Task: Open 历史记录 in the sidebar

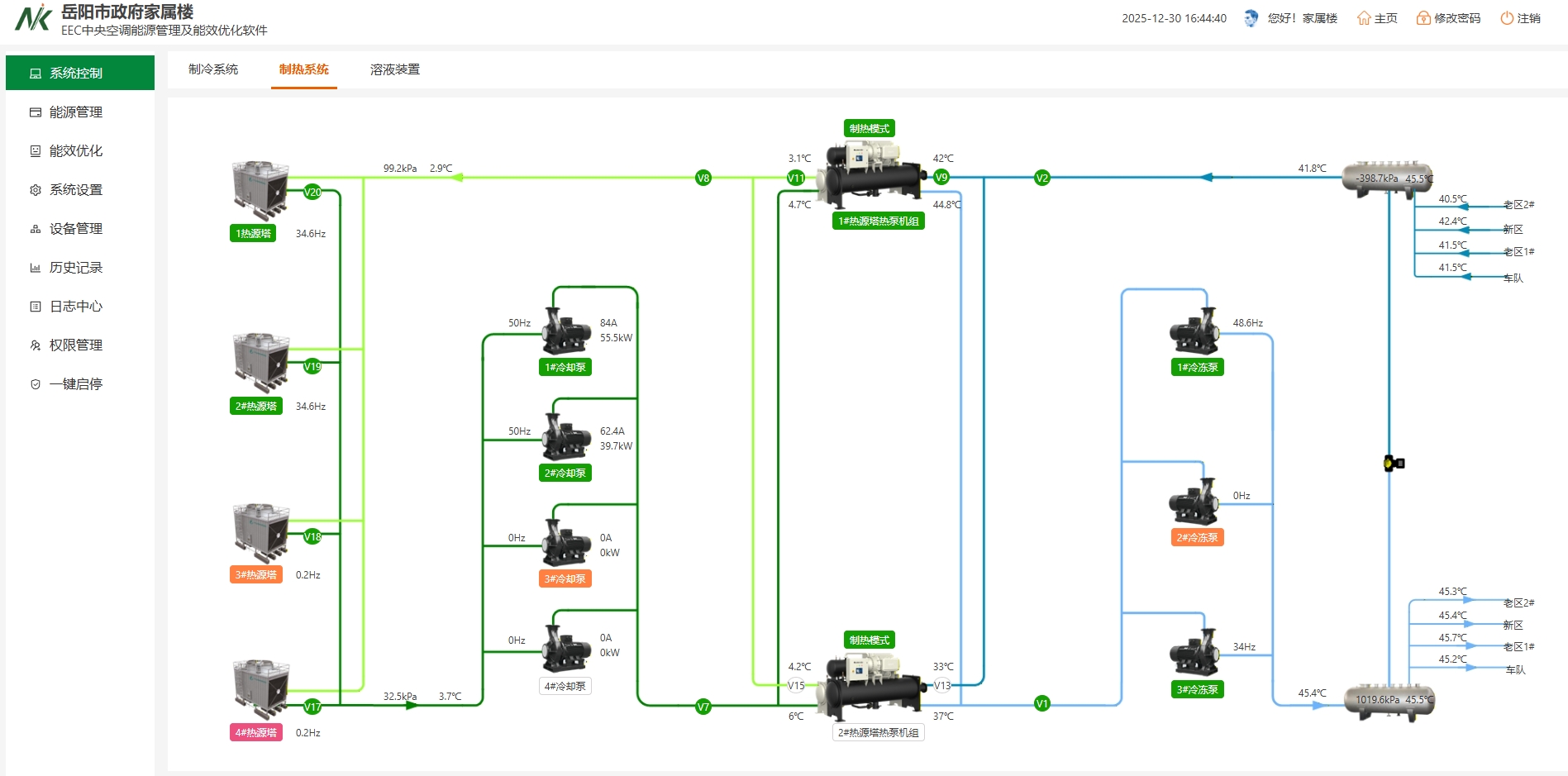Action: tap(76, 268)
